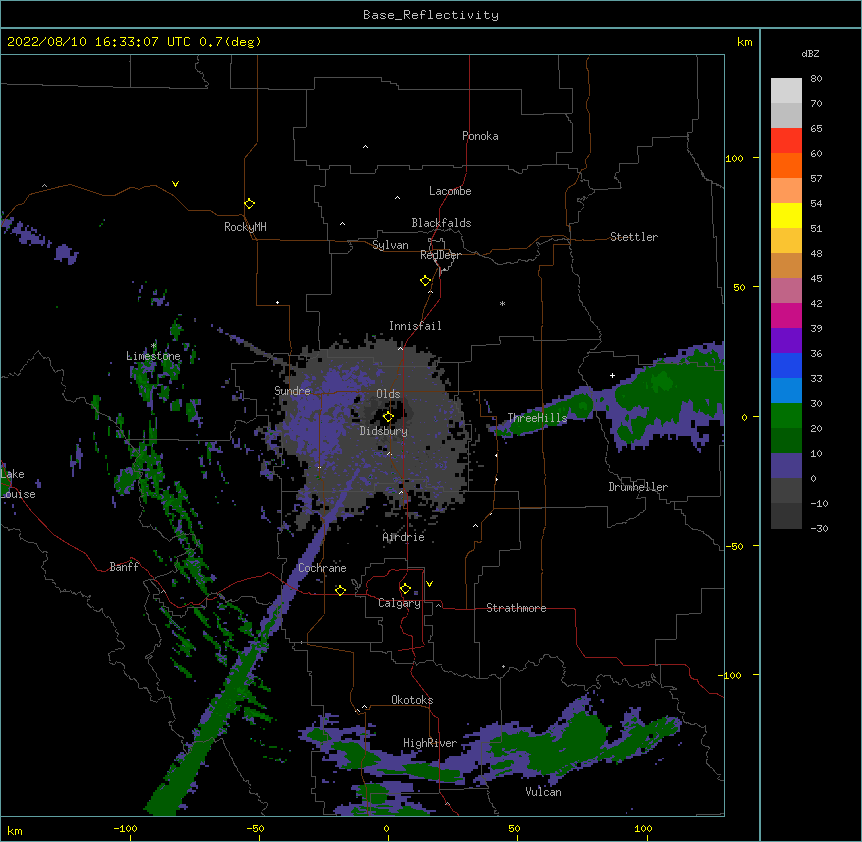Click the magenta 39 dBZ legend swatch
Screen dimensions: 862x842
point(786,315)
